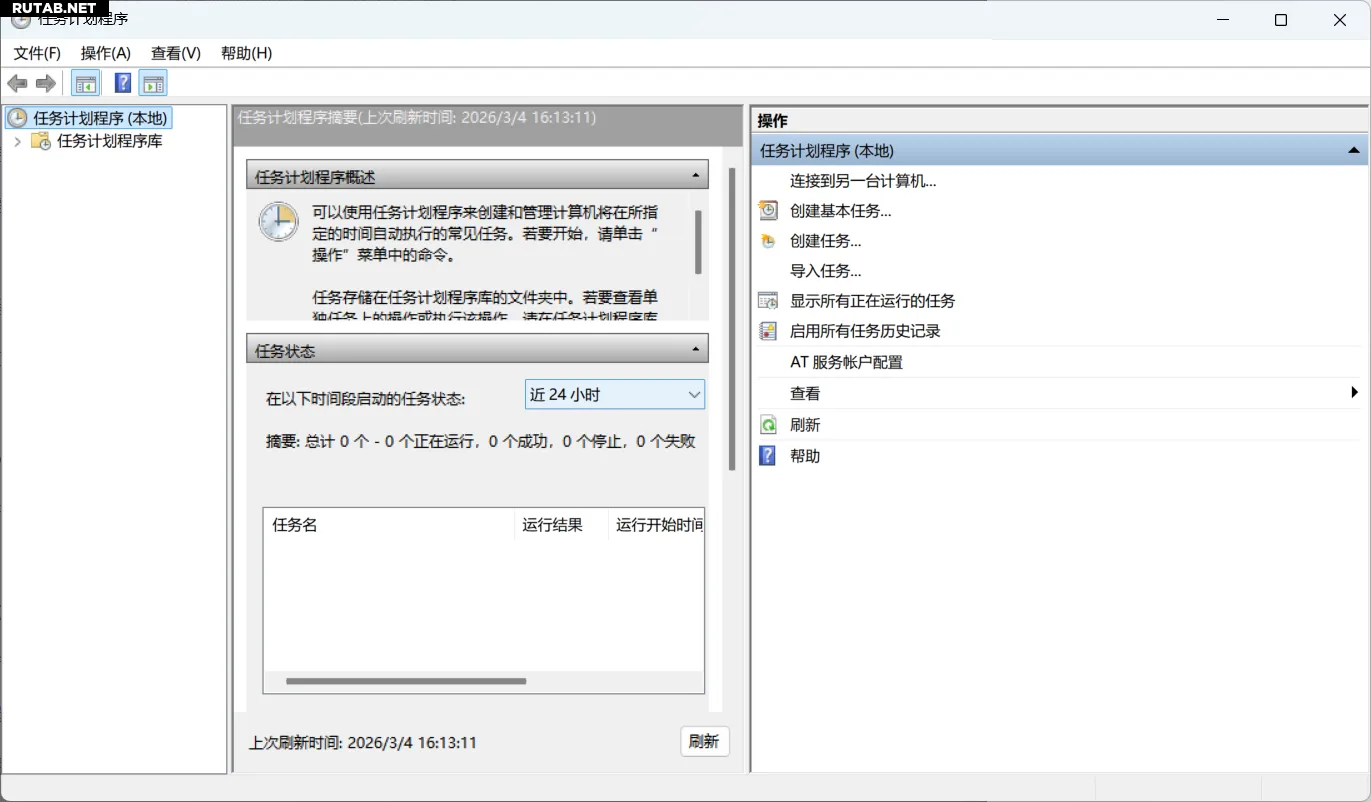Expand the 任务计划程序库 tree node
The height and width of the screenshot is (802, 1371).
click(x=17, y=142)
